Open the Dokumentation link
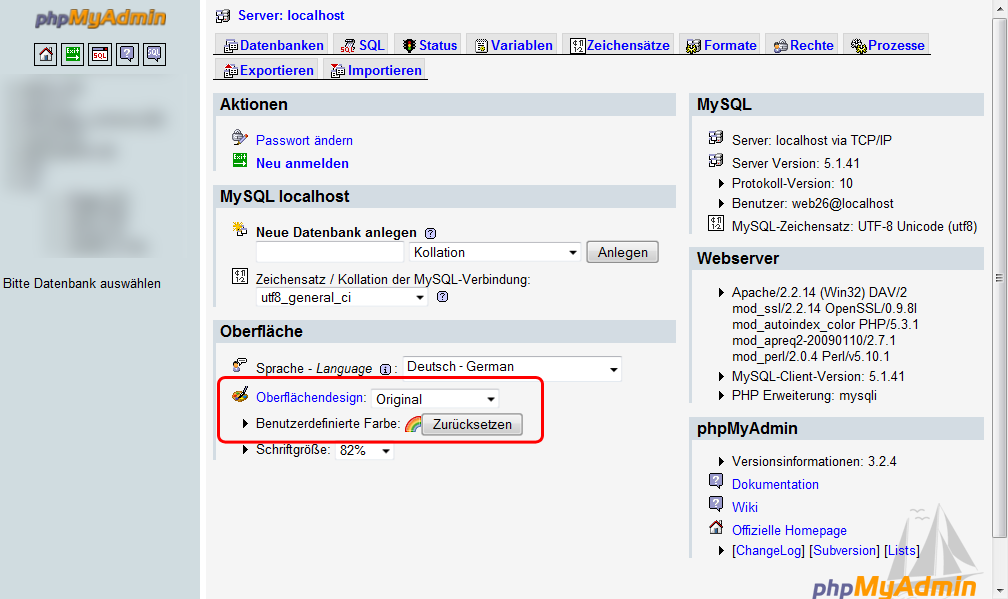Viewport: 1008px width, 599px height. pyautogui.click(x=775, y=485)
